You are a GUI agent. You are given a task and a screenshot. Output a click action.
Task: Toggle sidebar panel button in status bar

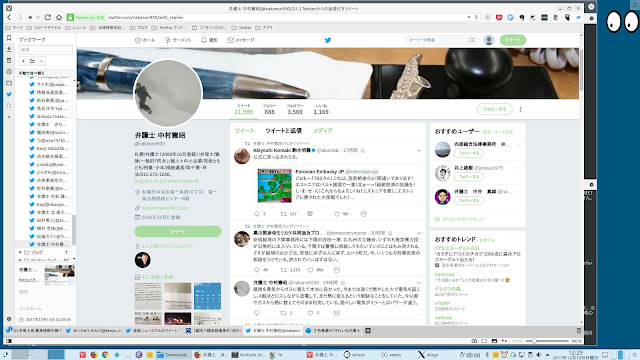[9, 341]
